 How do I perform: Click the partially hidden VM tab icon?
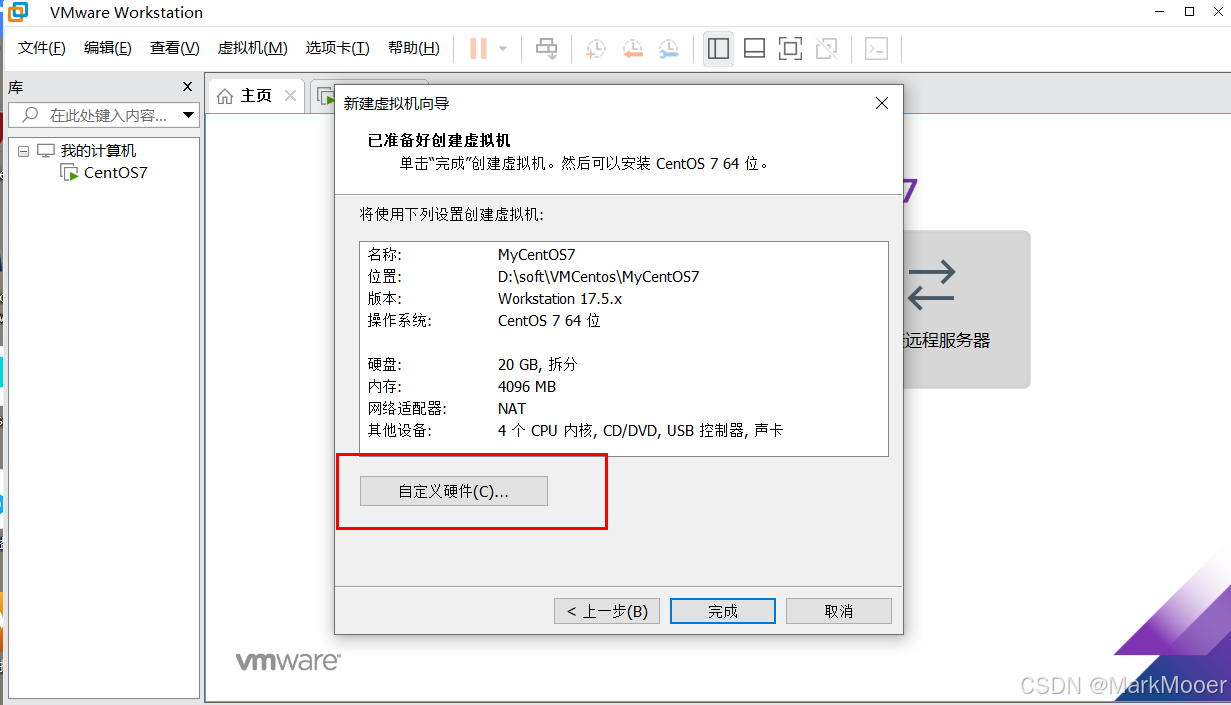(325, 96)
